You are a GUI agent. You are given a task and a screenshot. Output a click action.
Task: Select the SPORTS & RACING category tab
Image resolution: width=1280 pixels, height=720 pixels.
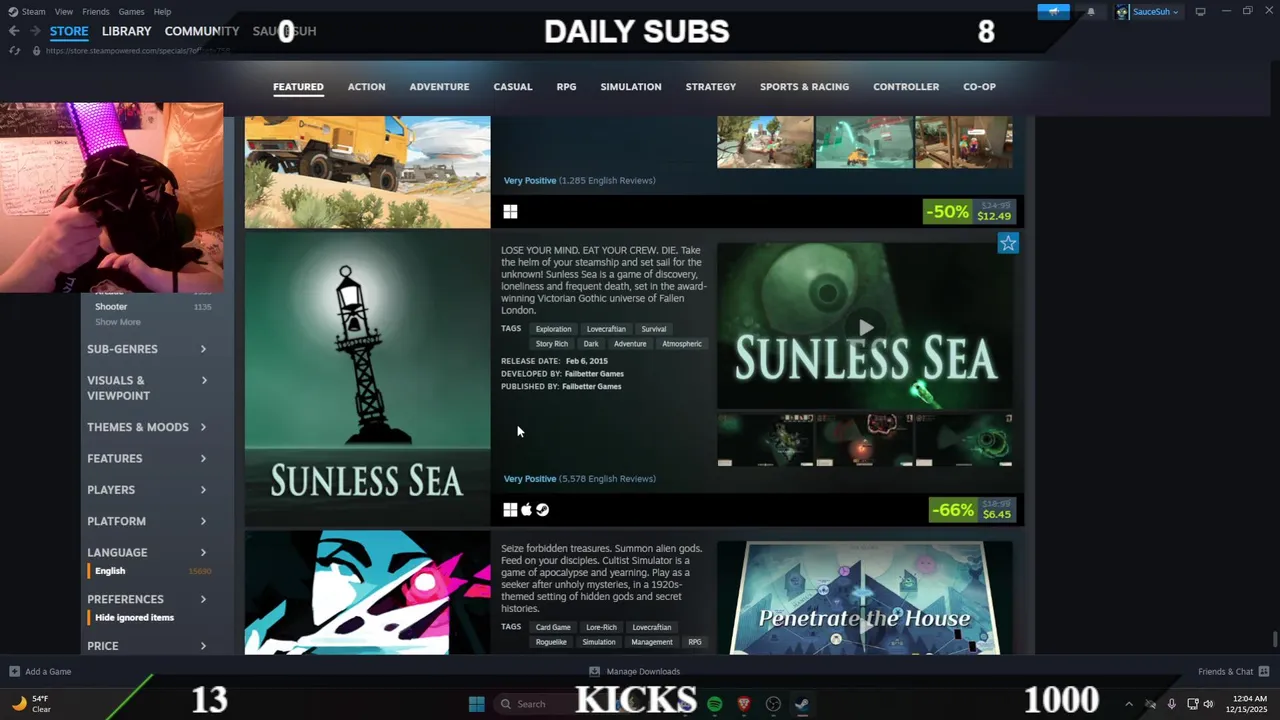(x=804, y=87)
